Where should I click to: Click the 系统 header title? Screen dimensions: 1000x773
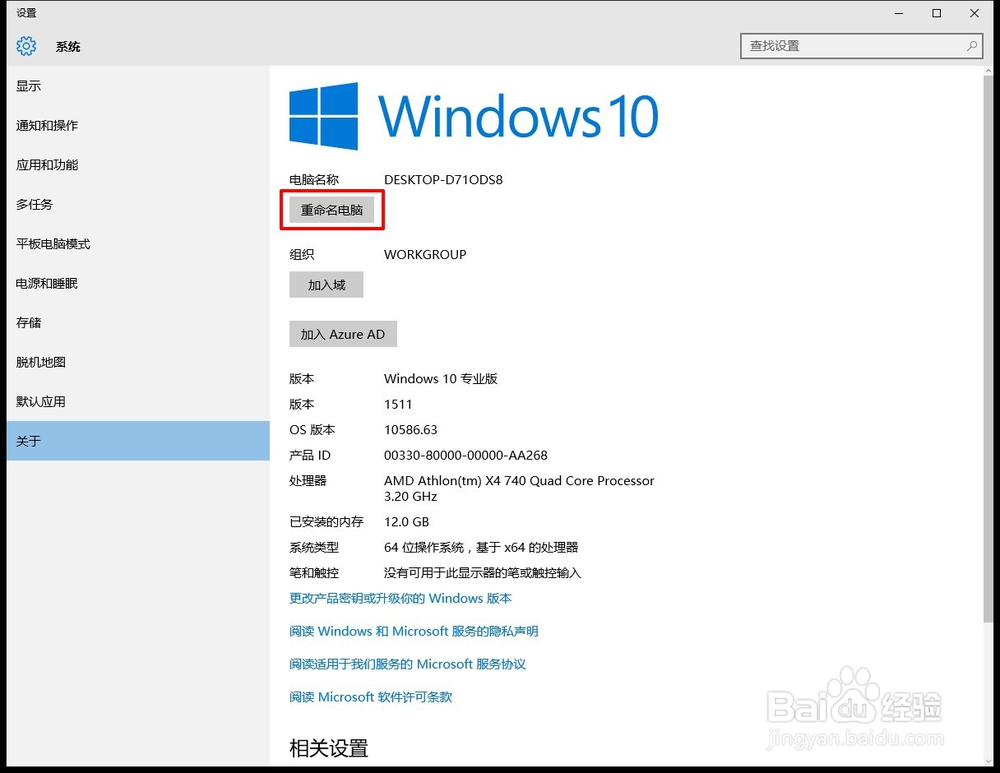(68, 47)
